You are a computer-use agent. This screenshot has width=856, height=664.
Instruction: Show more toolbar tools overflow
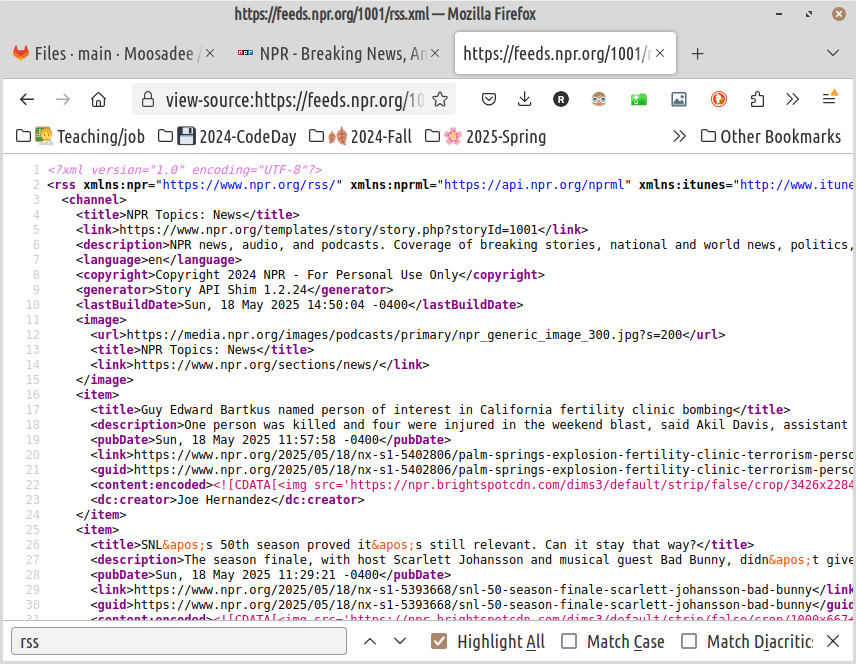point(793,99)
